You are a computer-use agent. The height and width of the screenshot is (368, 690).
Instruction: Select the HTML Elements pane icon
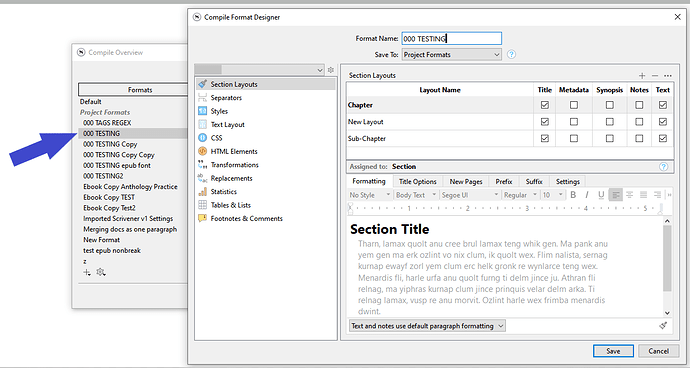coord(202,151)
